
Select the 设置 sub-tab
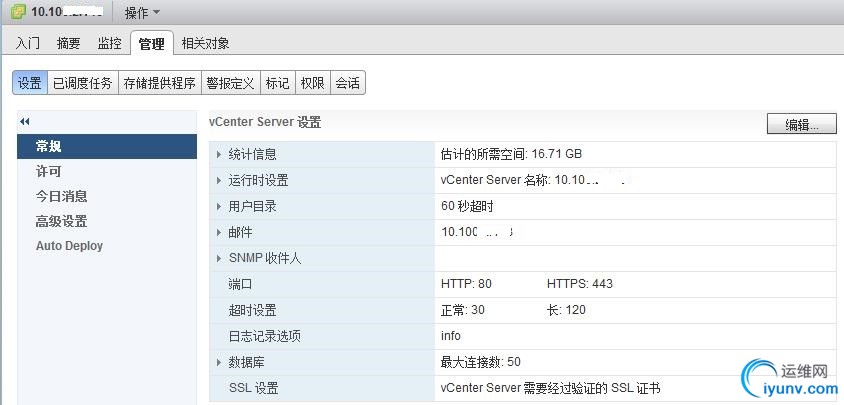pyautogui.click(x=30, y=83)
